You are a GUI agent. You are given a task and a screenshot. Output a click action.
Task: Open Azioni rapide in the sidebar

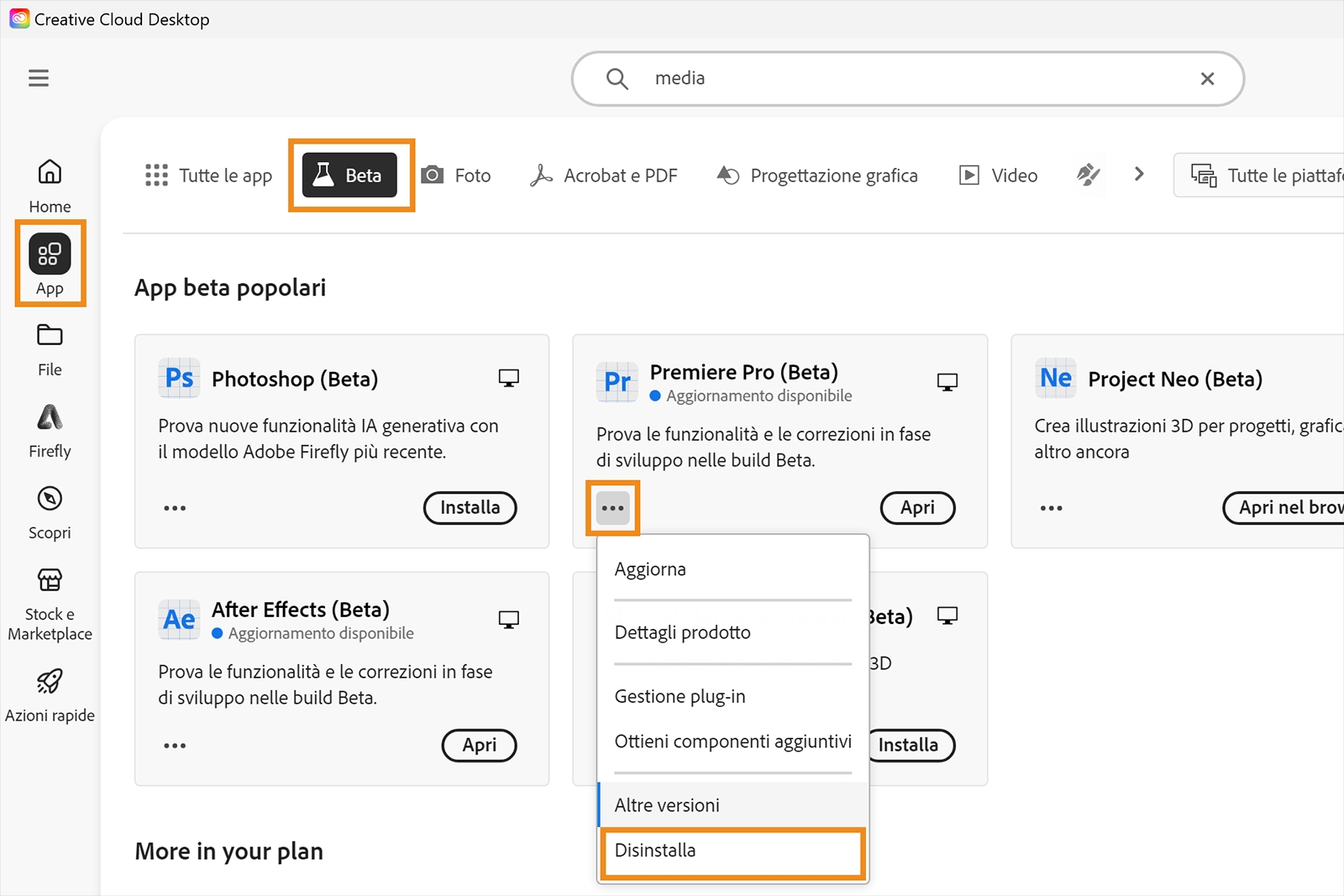coord(49,695)
